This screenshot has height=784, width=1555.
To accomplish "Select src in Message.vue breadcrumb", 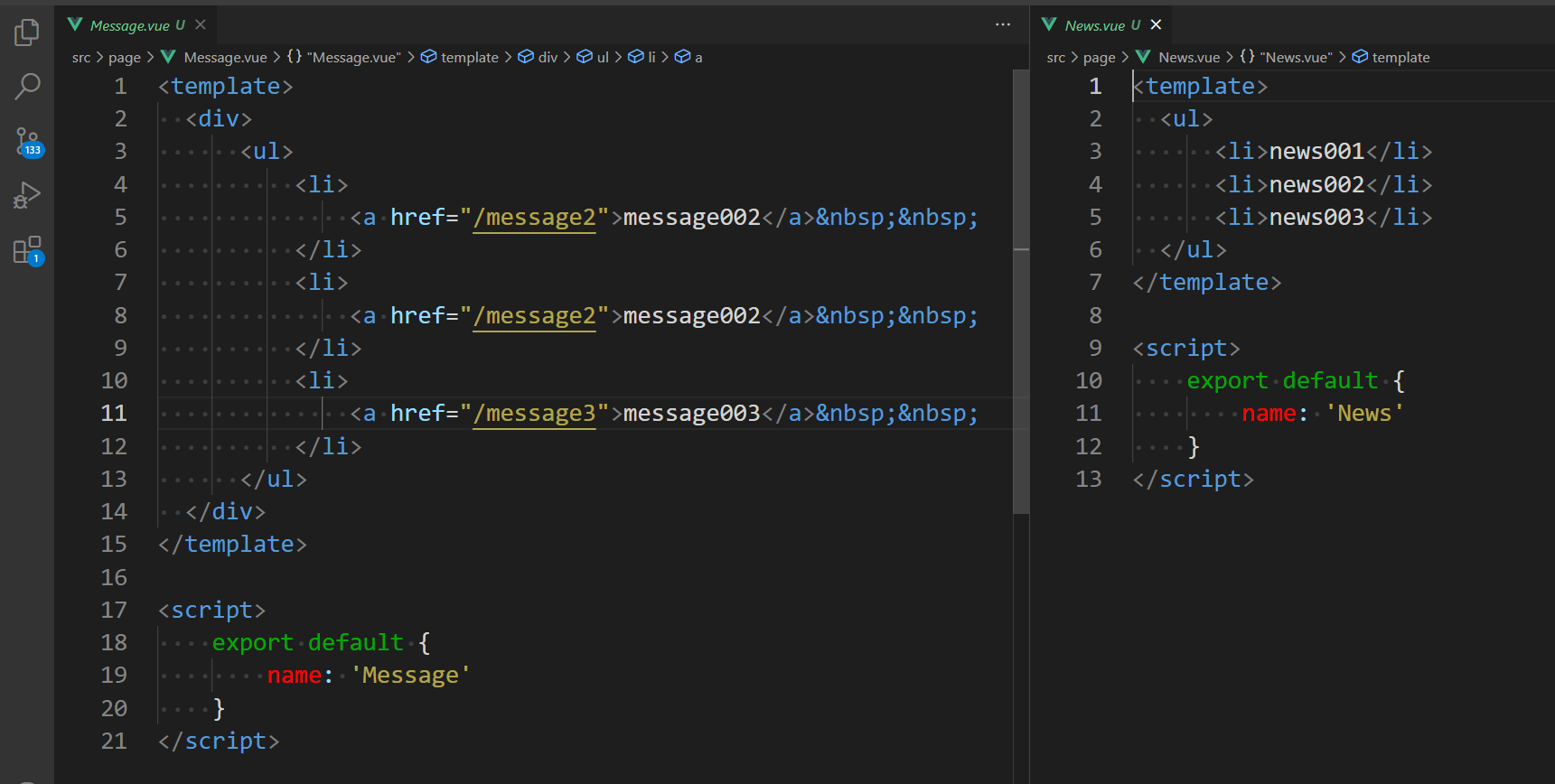I will click(x=81, y=57).
